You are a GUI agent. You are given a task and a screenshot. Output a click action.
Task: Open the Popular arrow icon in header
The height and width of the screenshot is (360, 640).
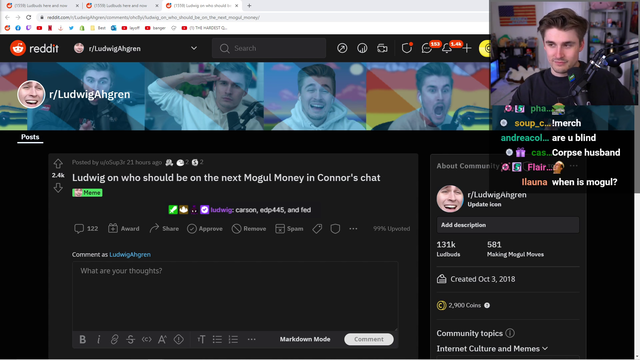[x=342, y=48]
